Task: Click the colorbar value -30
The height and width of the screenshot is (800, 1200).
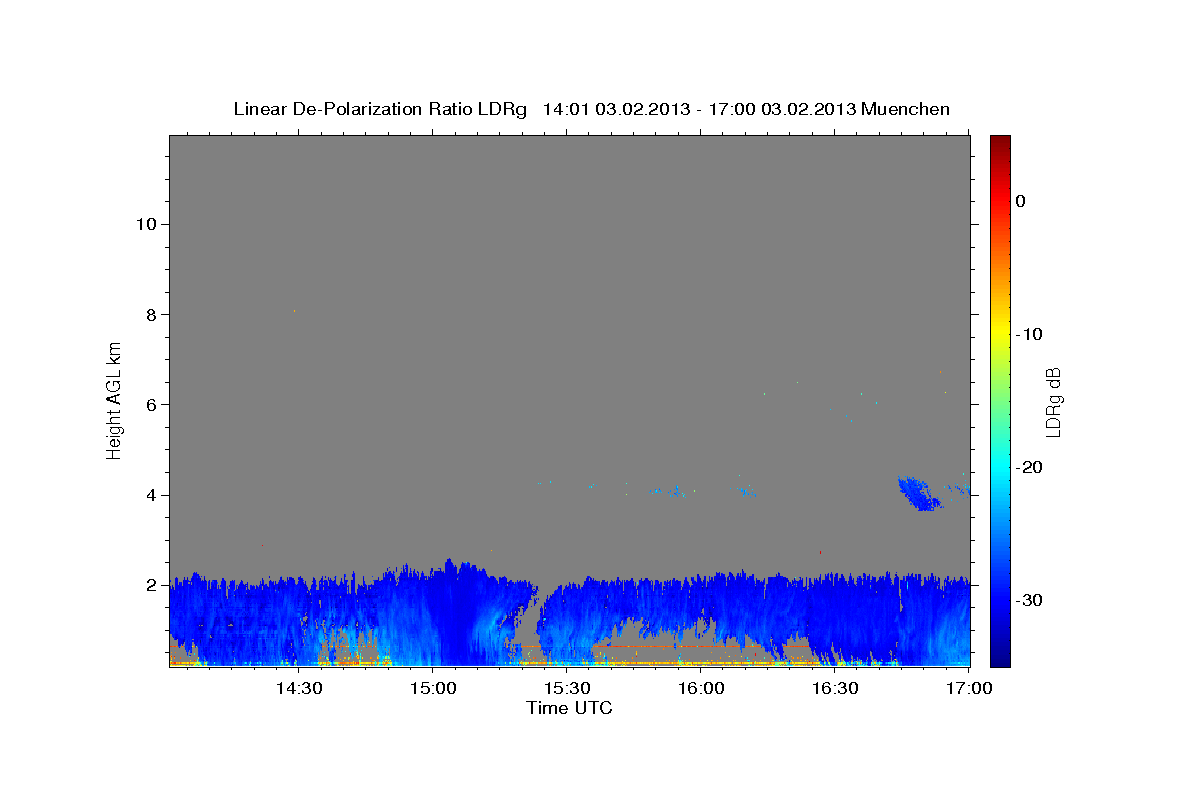Action: pyautogui.click(x=1030, y=600)
